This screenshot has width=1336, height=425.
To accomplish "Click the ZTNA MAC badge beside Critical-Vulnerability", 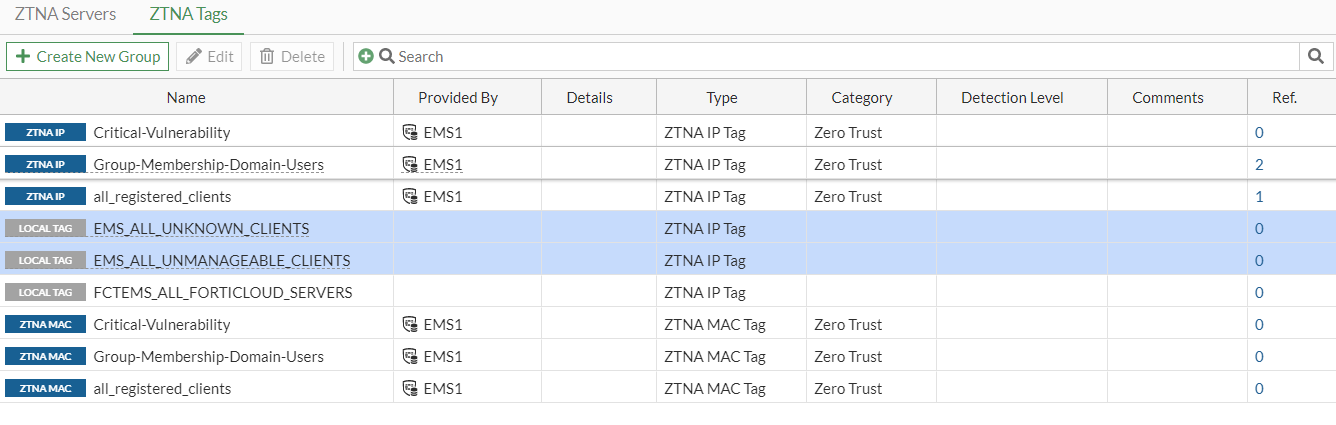I will (x=45, y=324).
